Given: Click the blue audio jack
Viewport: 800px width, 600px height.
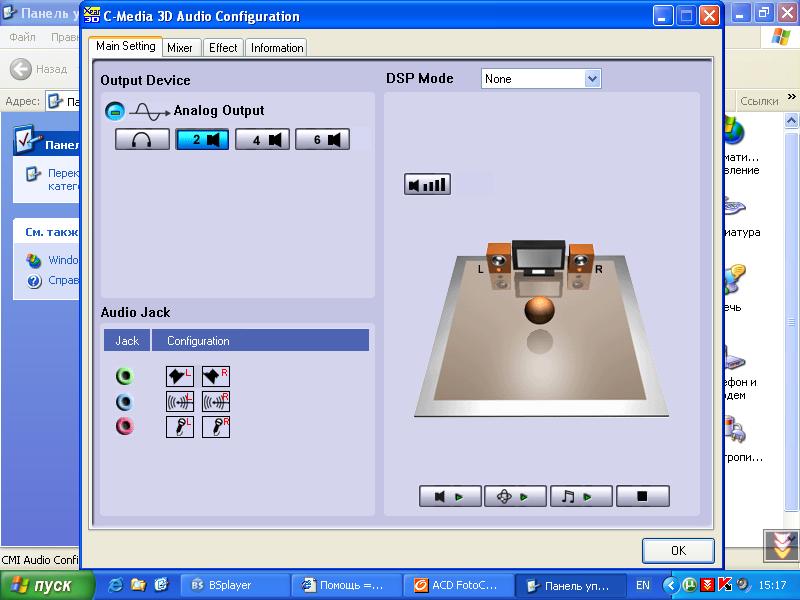Looking at the screenshot, I should click(124, 402).
